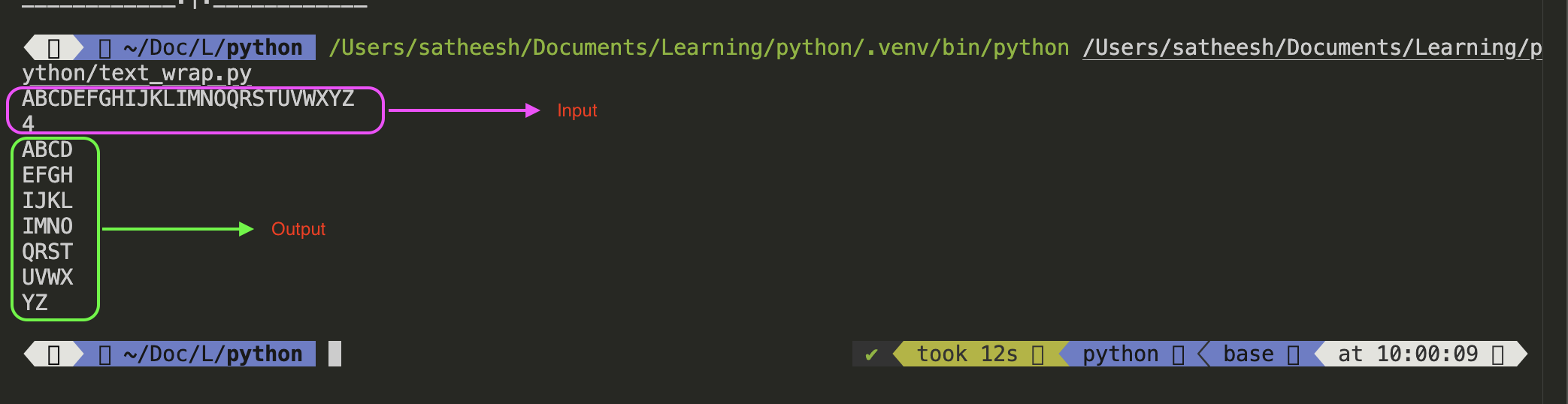Click OS logo glyph before the venv python command
The image size is (1568, 404).
53,48
